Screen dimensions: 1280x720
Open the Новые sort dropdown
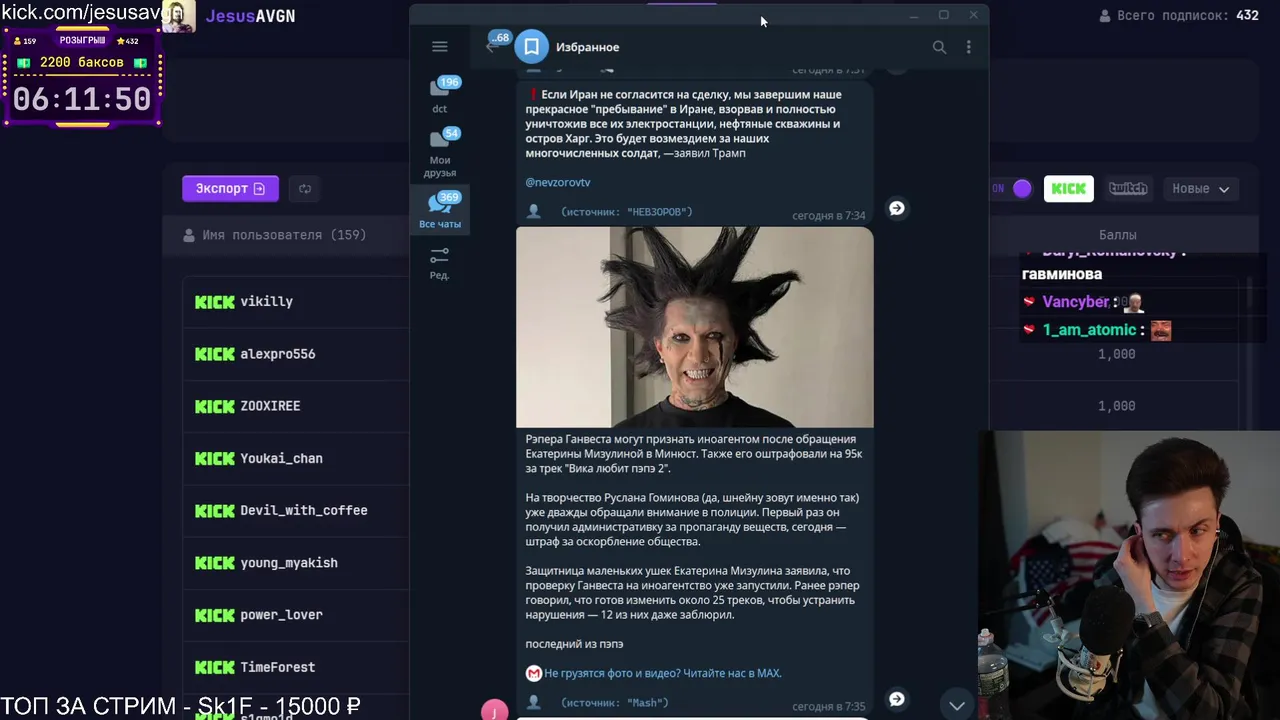[1200, 188]
